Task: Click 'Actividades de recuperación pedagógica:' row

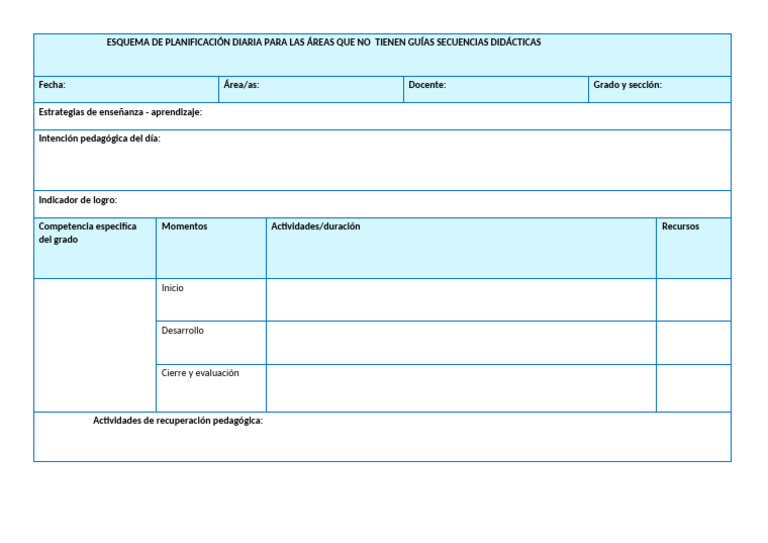Action: click(382, 436)
